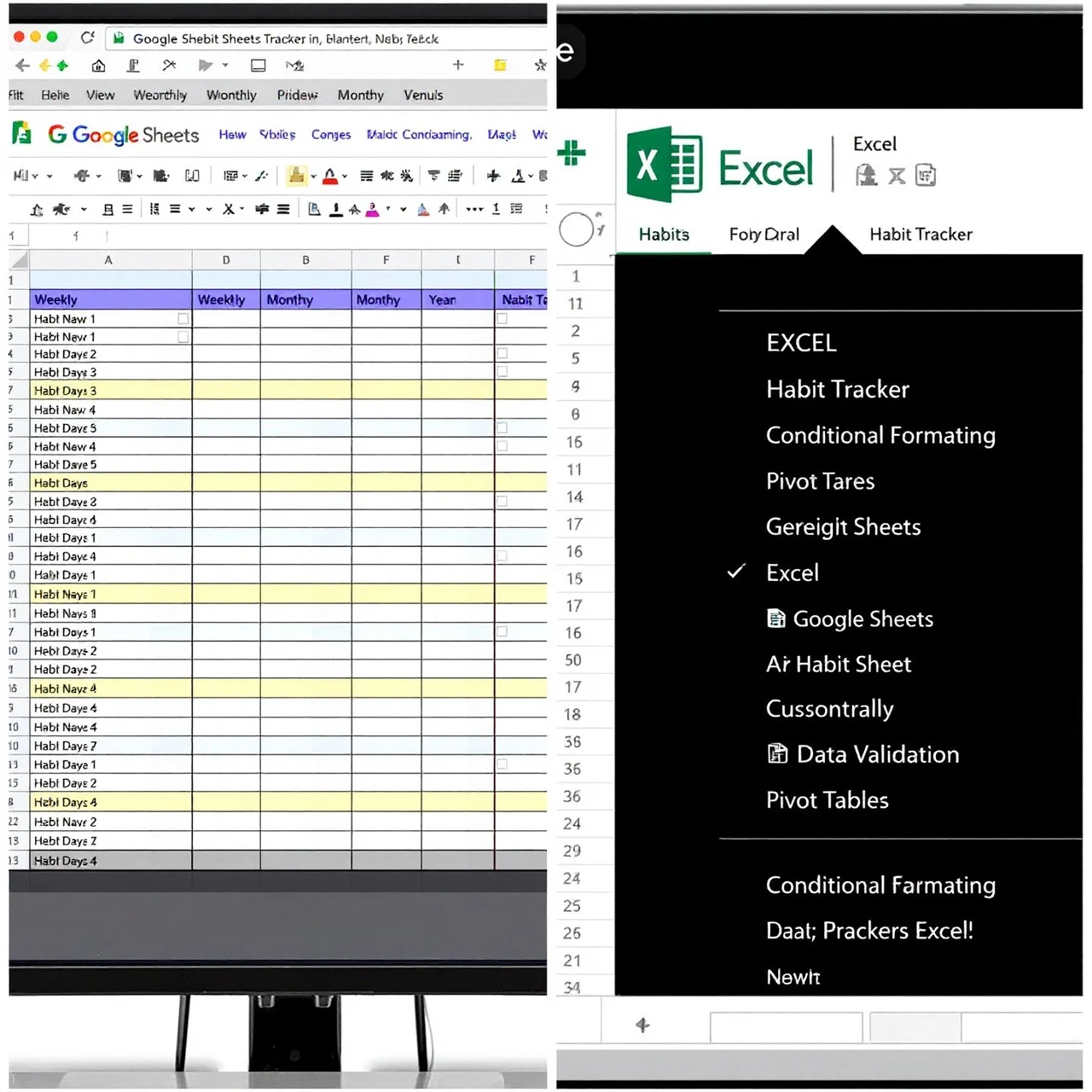Click the page icon next to home icon
The width and height of the screenshot is (1092, 1092).
pos(133,66)
